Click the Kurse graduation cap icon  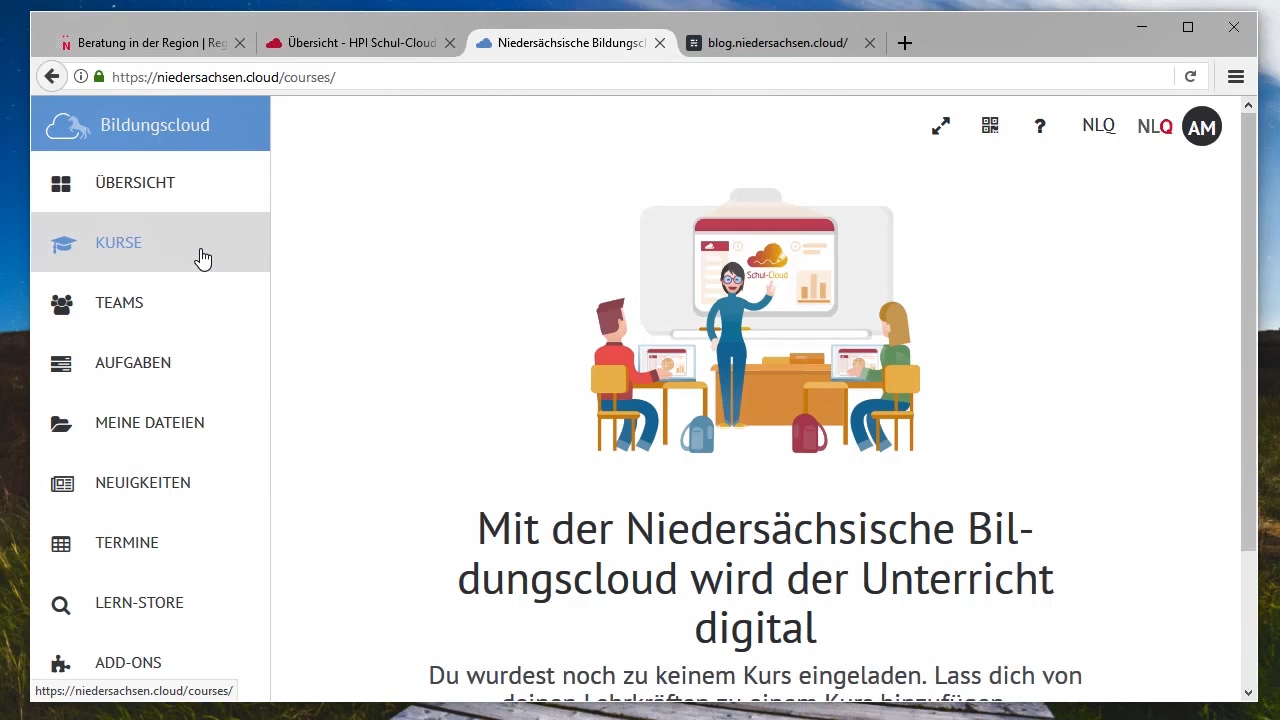[x=63, y=243]
